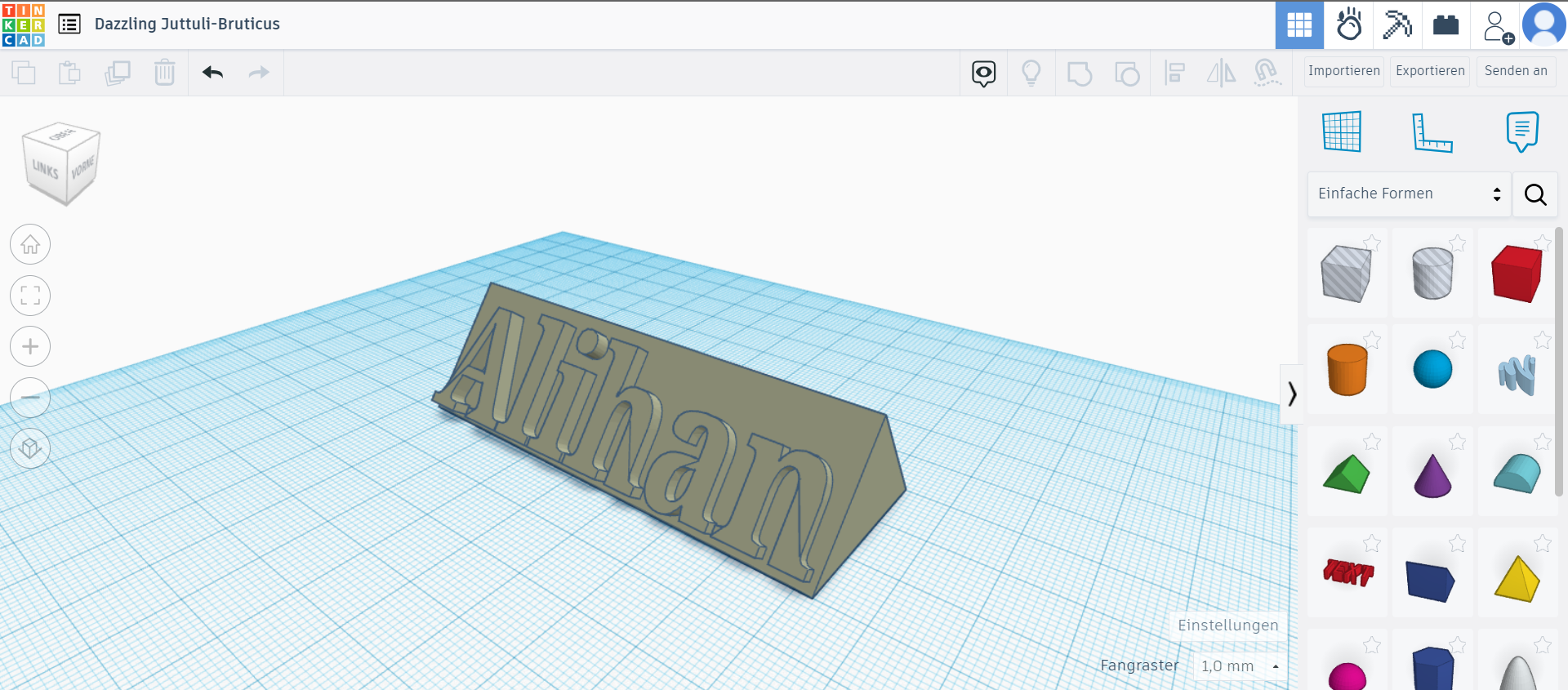Select the red TEXT shape
The height and width of the screenshot is (690, 1568).
(x=1347, y=572)
